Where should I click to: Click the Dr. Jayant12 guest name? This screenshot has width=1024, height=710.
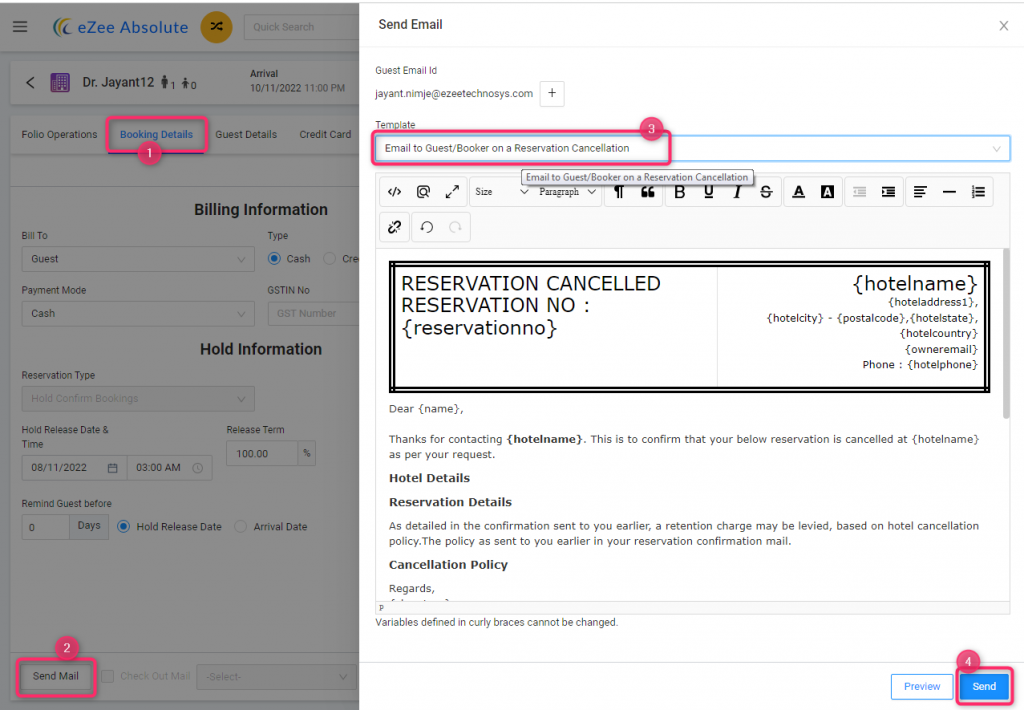(x=118, y=82)
